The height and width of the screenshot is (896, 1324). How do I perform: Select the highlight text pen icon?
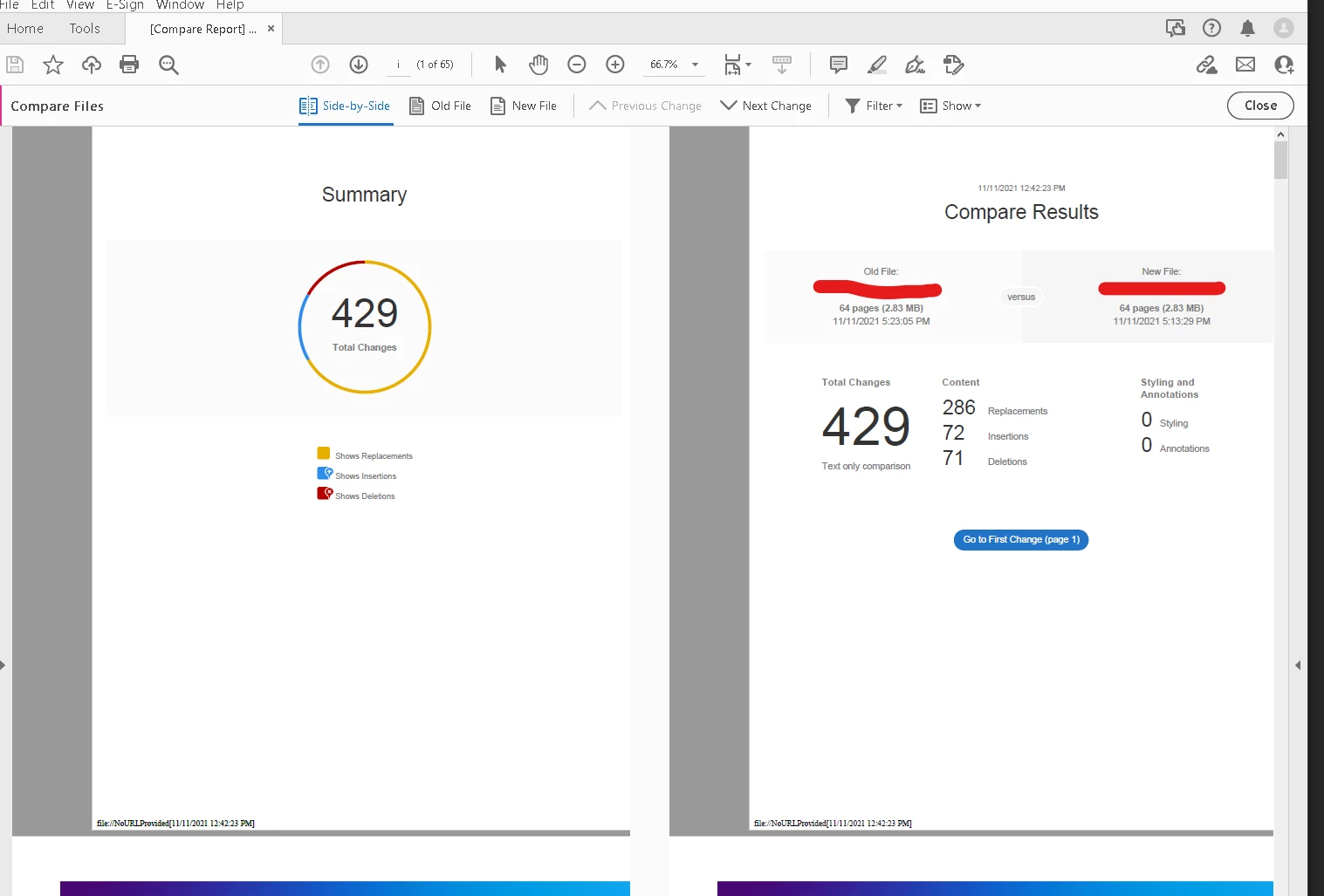(877, 65)
